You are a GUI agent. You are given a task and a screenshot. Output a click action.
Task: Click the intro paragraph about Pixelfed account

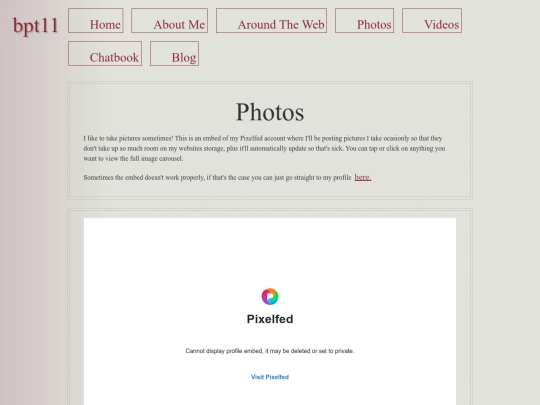click(264, 148)
